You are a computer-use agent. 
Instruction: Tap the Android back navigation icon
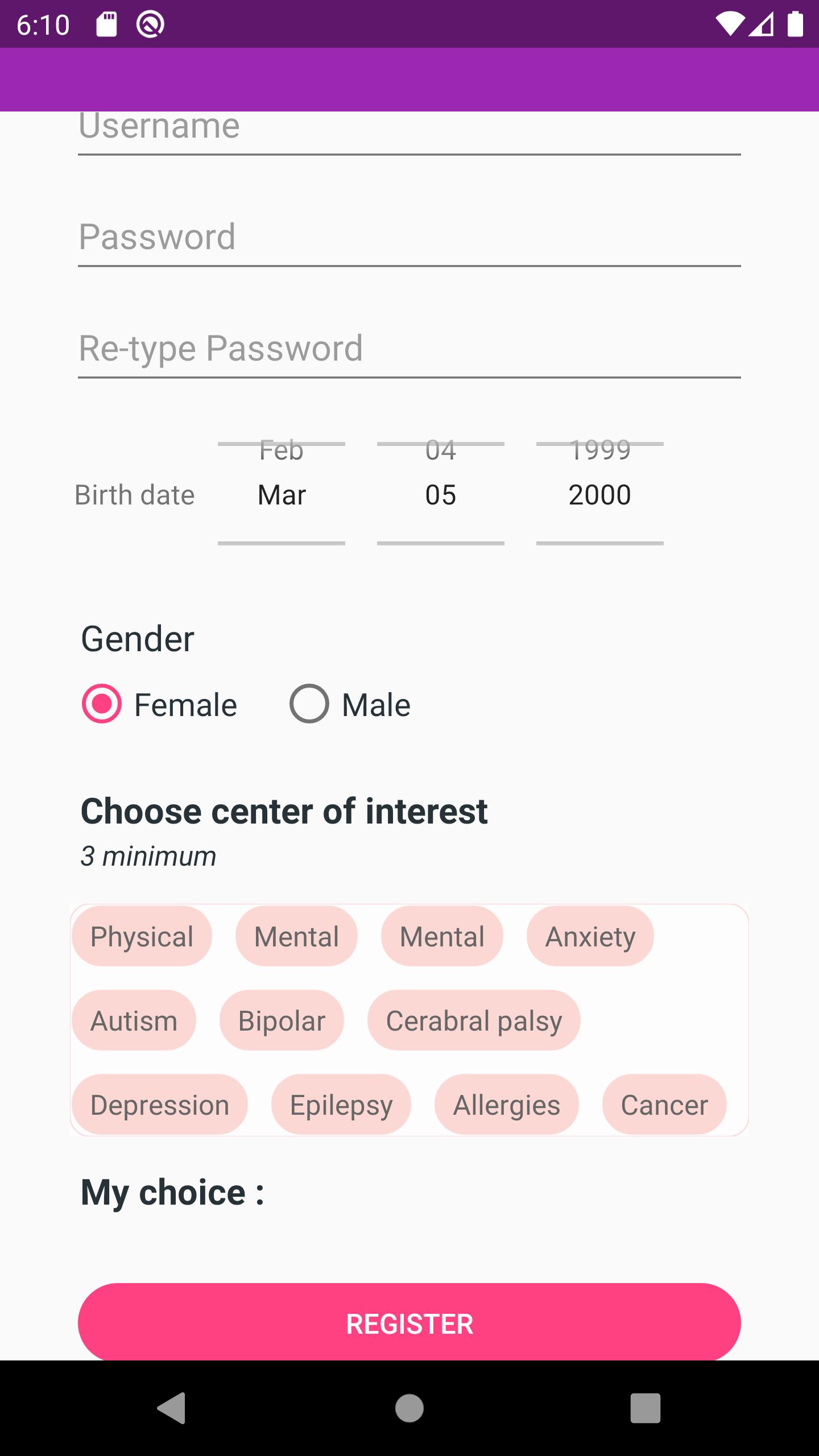coord(172,1408)
